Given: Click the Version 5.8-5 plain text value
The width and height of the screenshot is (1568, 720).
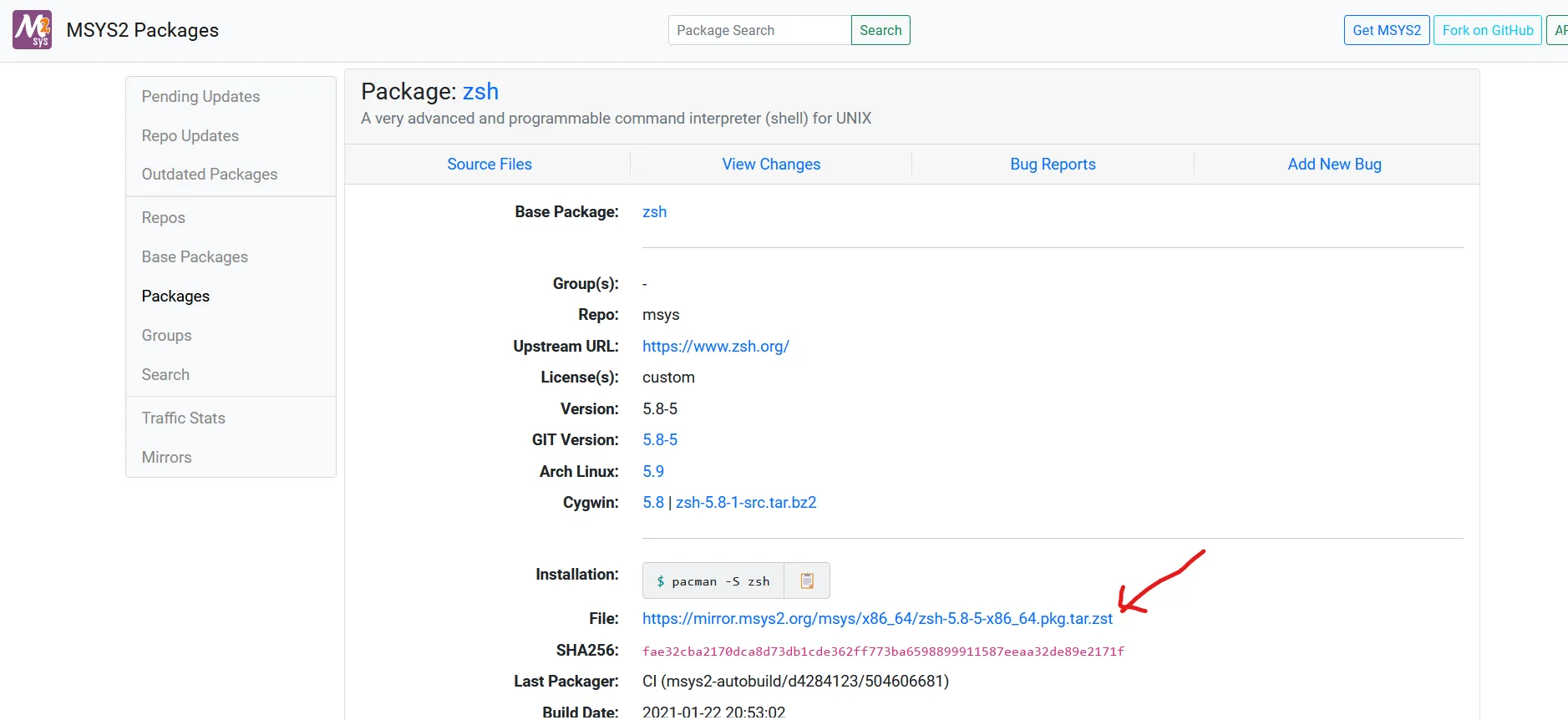Looking at the screenshot, I should (x=660, y=408).
